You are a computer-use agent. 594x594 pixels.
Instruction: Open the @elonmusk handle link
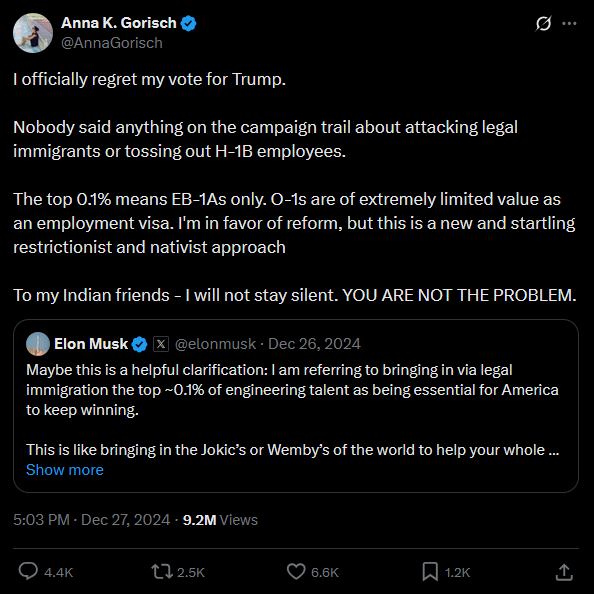click(215, 344)
